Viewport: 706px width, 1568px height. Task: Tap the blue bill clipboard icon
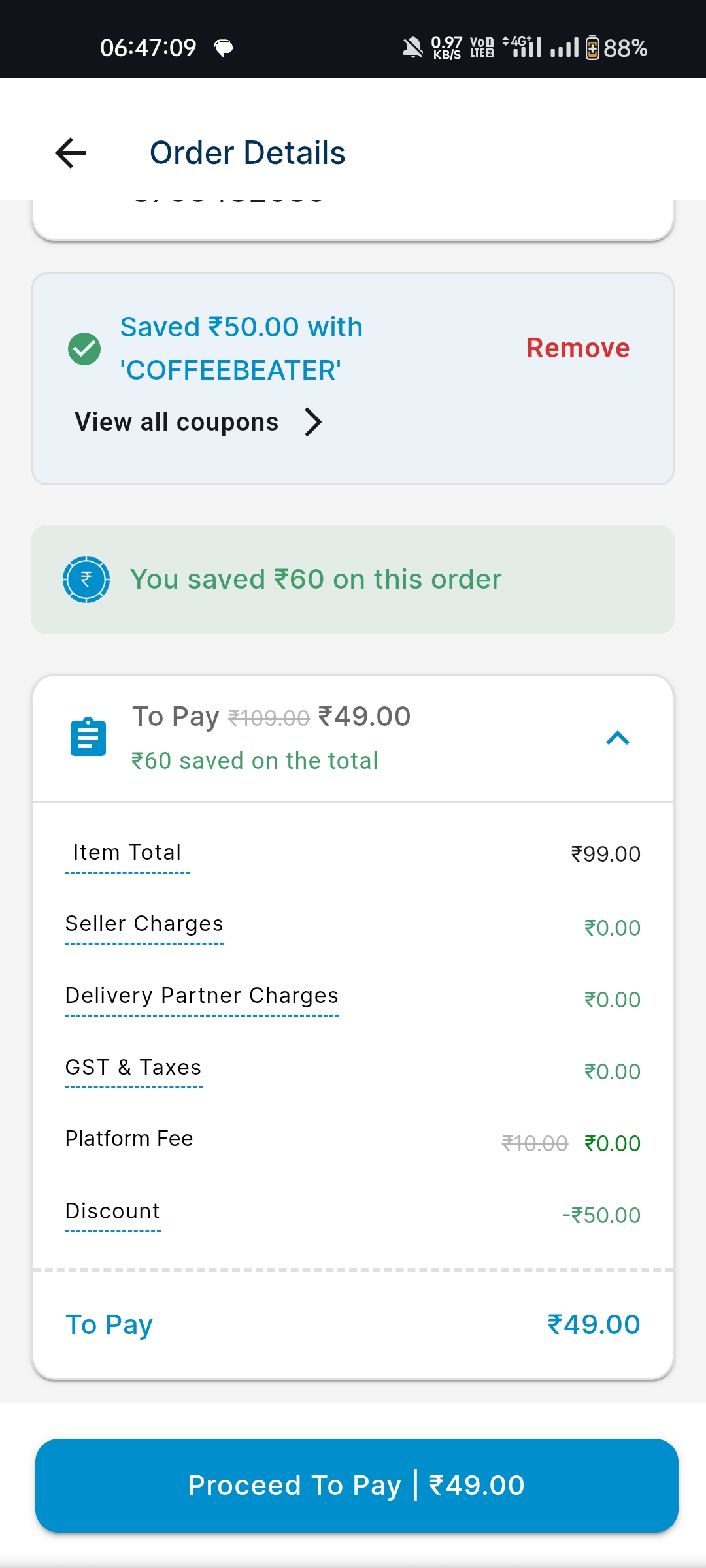click(x=88, y=737)
